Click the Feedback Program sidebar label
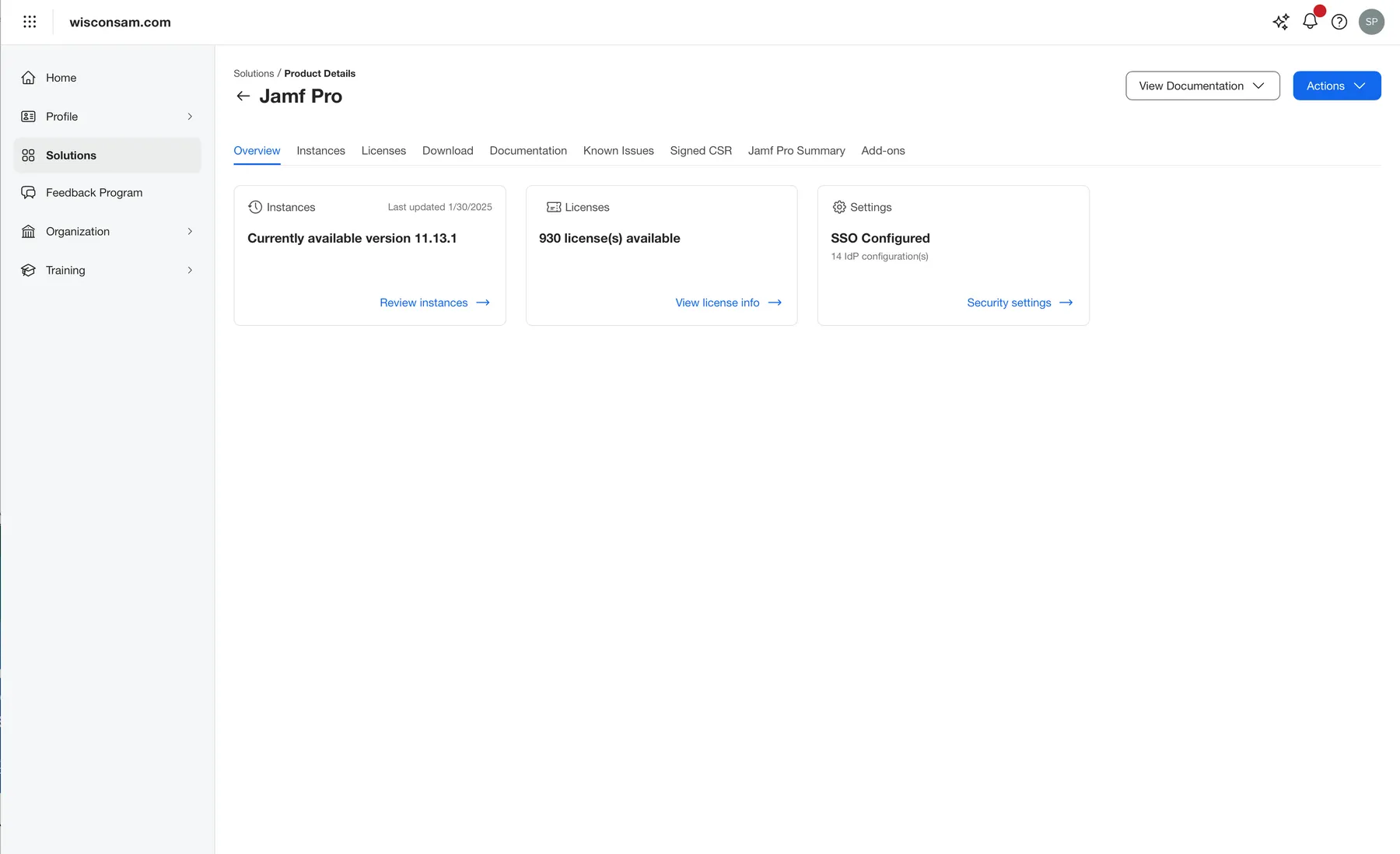The height and width of the screenshot is (854, 1400). click(x=94, y=193)
